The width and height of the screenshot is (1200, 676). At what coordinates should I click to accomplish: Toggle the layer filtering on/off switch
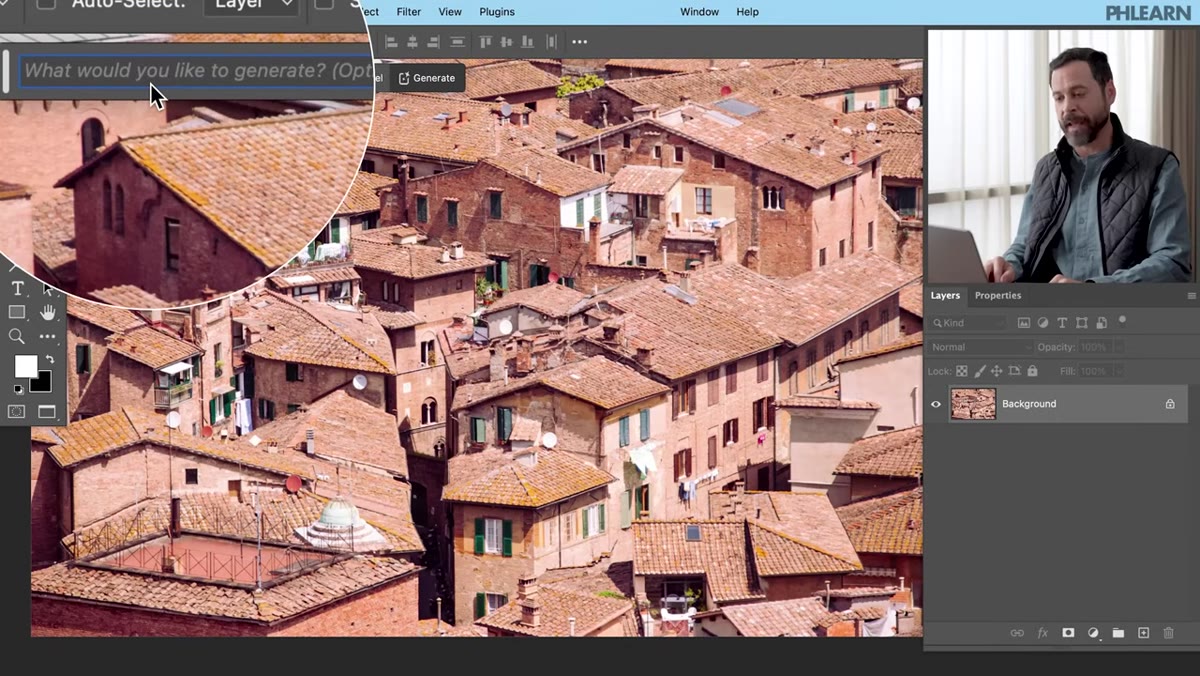(x=1123, y=321)
